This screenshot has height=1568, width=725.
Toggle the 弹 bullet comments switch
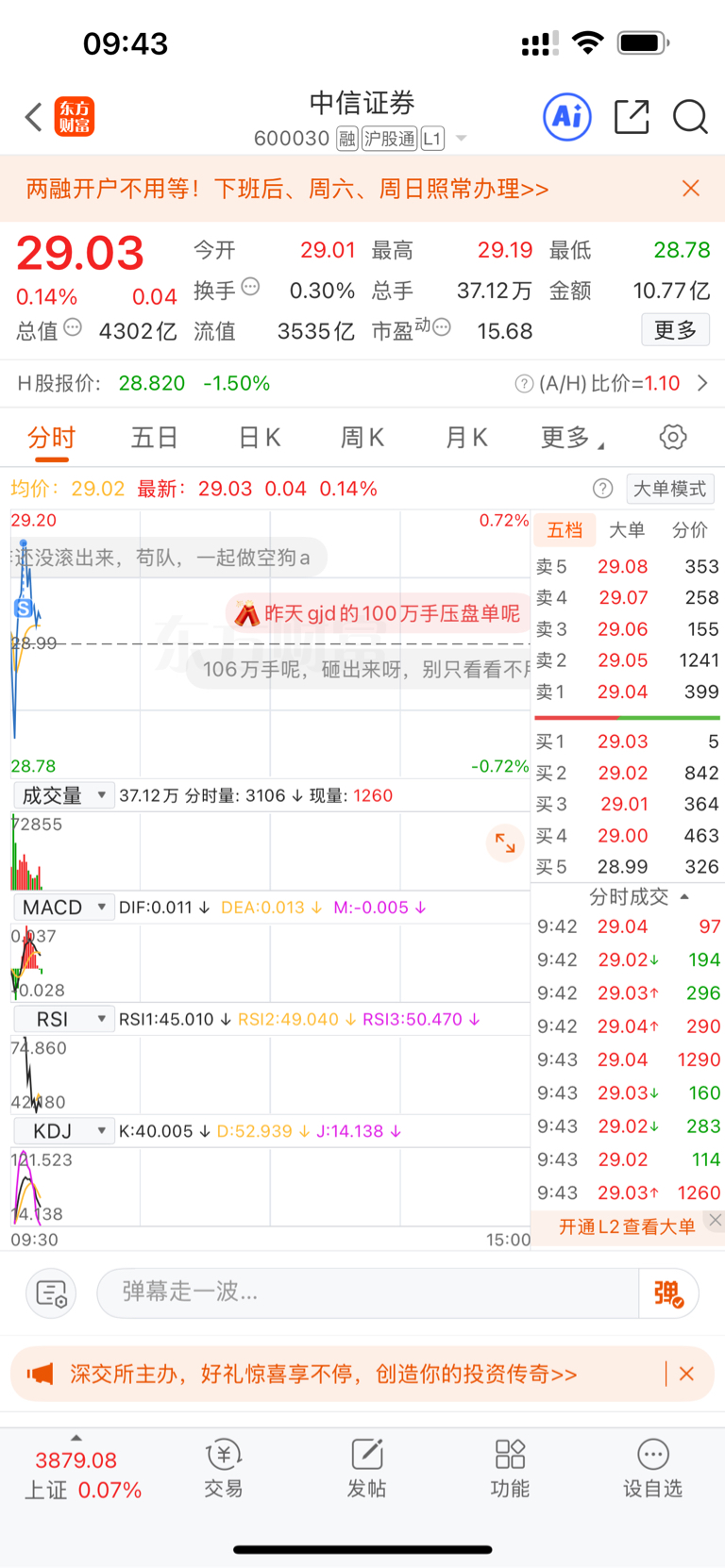668,1293
